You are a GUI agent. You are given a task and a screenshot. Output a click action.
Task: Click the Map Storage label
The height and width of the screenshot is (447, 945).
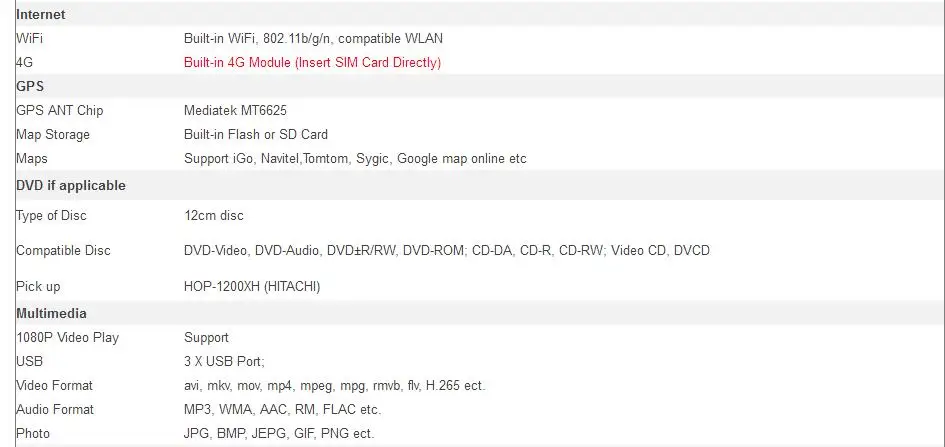(53, 135)
